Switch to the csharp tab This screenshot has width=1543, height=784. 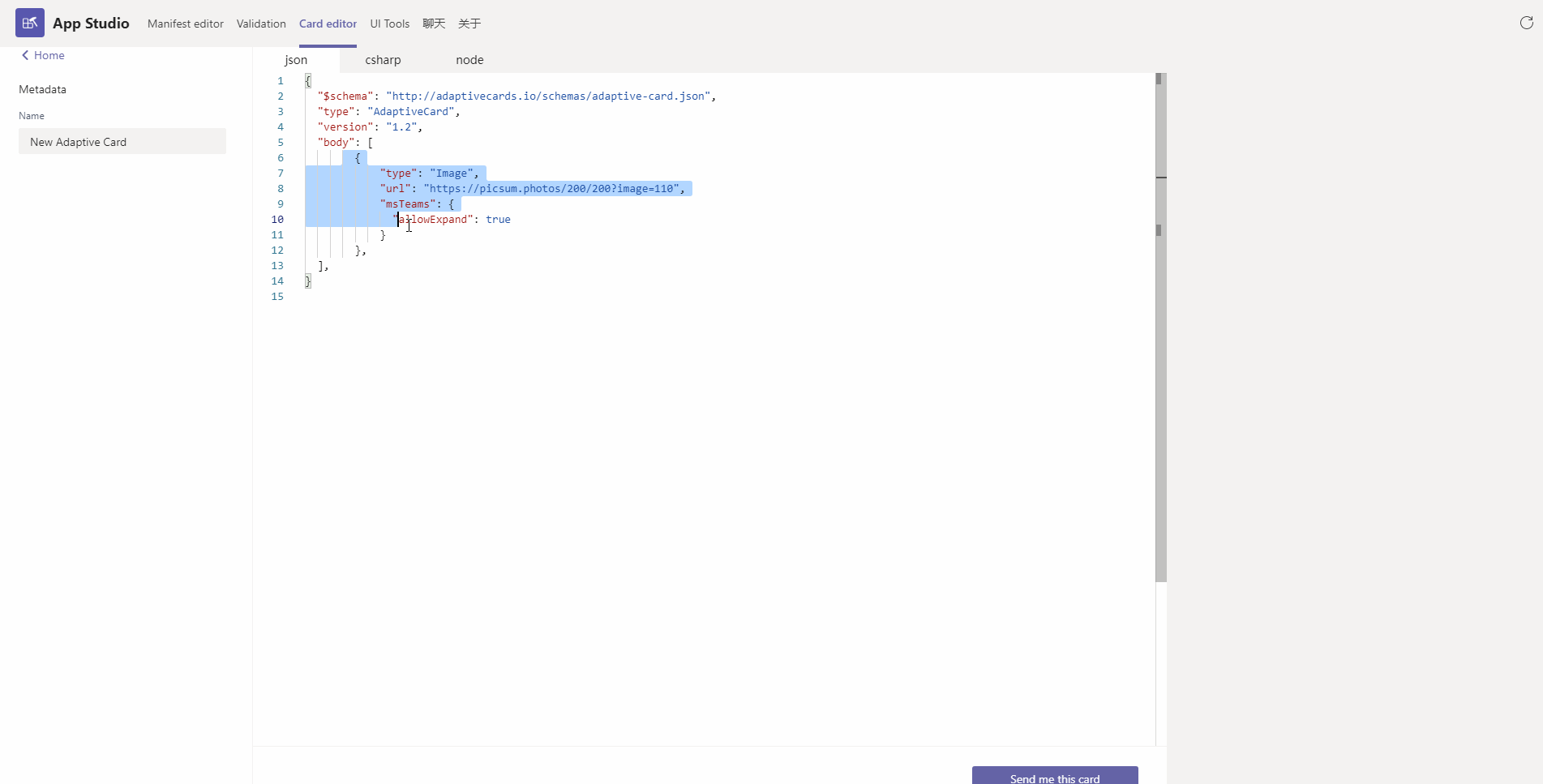point(382,59)
